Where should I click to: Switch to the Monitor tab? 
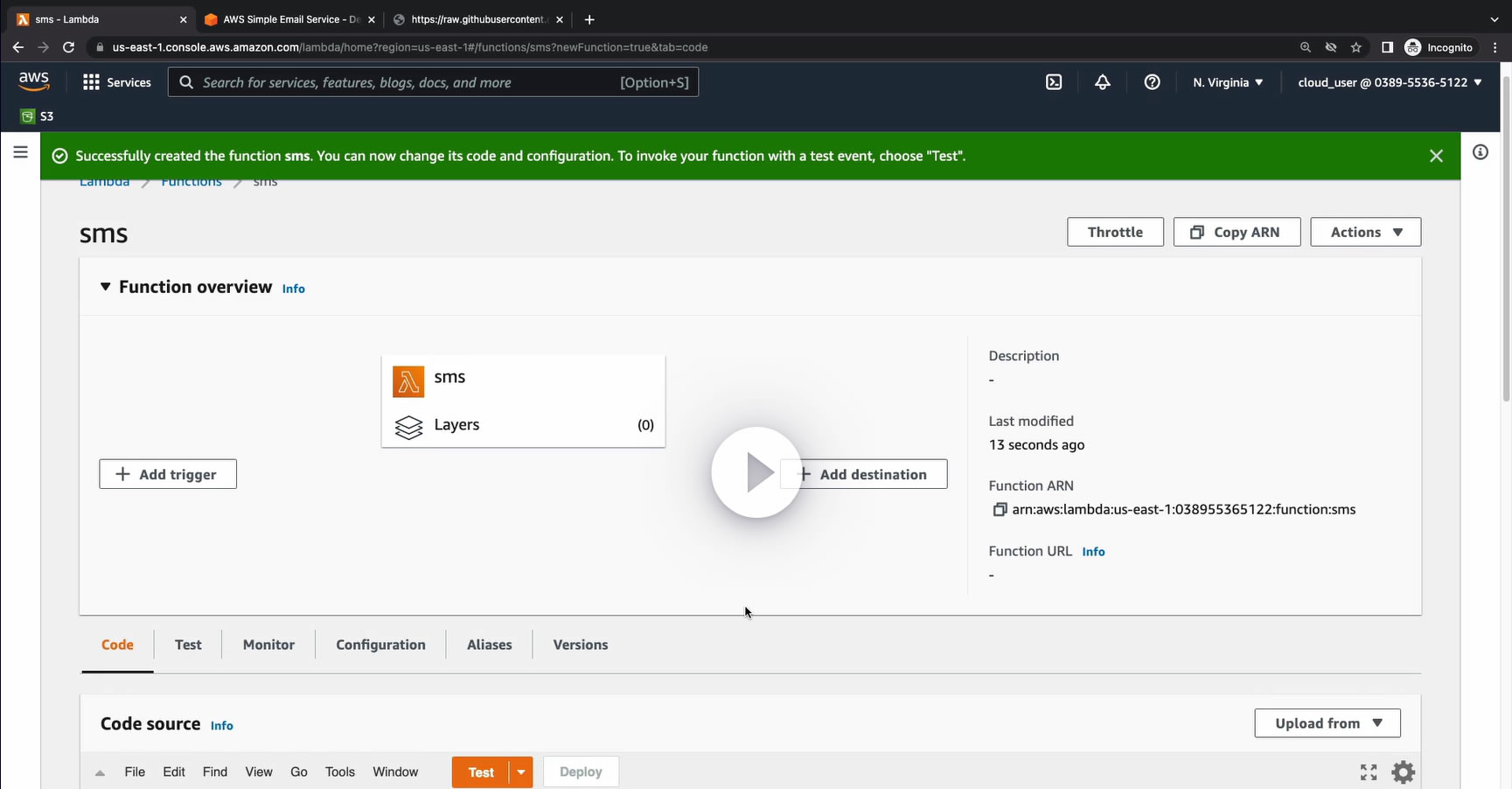(x=268, y=645)
